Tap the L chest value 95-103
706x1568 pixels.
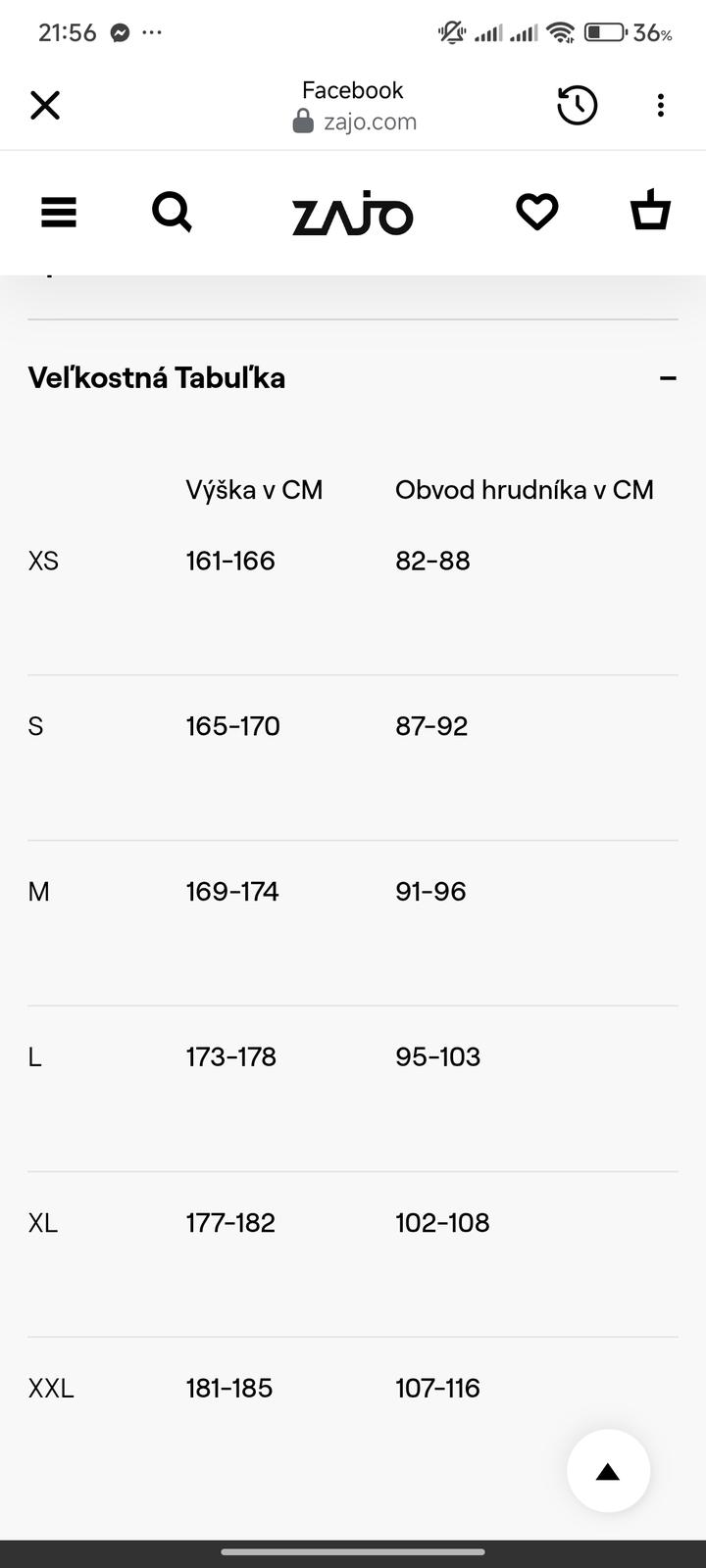click(437, 1057)
